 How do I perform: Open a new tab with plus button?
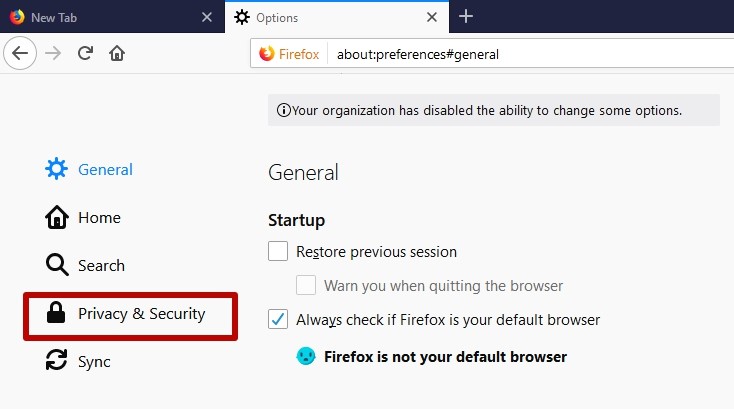coord(466,17)
